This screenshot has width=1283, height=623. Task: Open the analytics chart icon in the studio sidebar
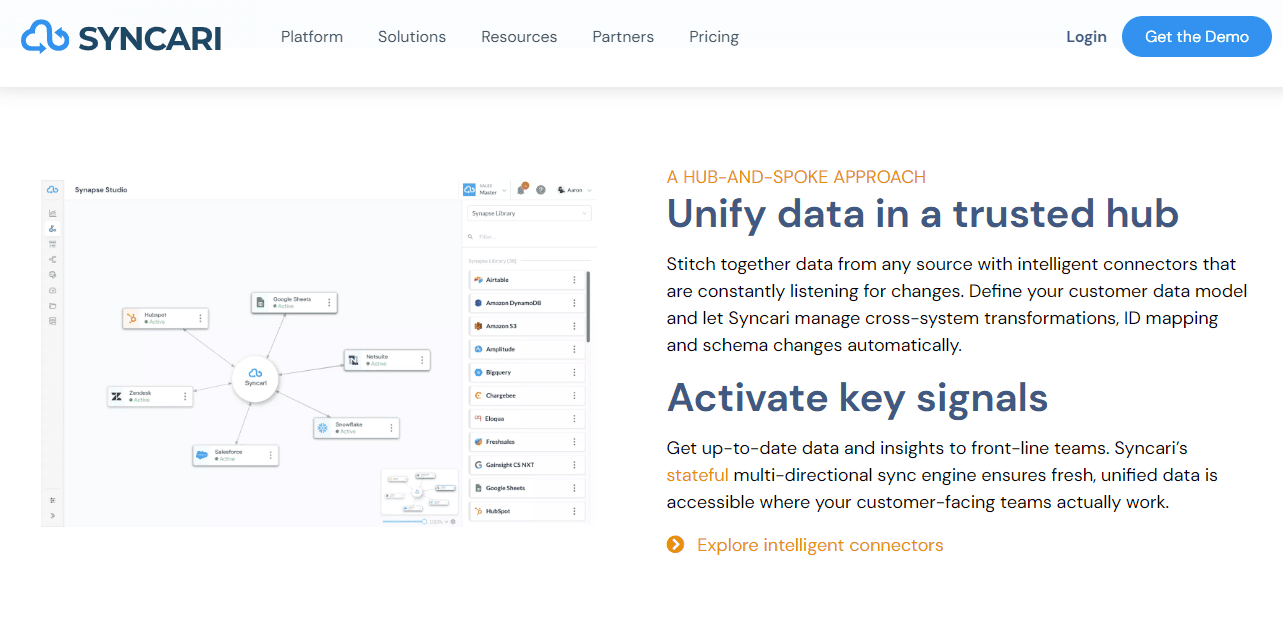tap(53, 213)
